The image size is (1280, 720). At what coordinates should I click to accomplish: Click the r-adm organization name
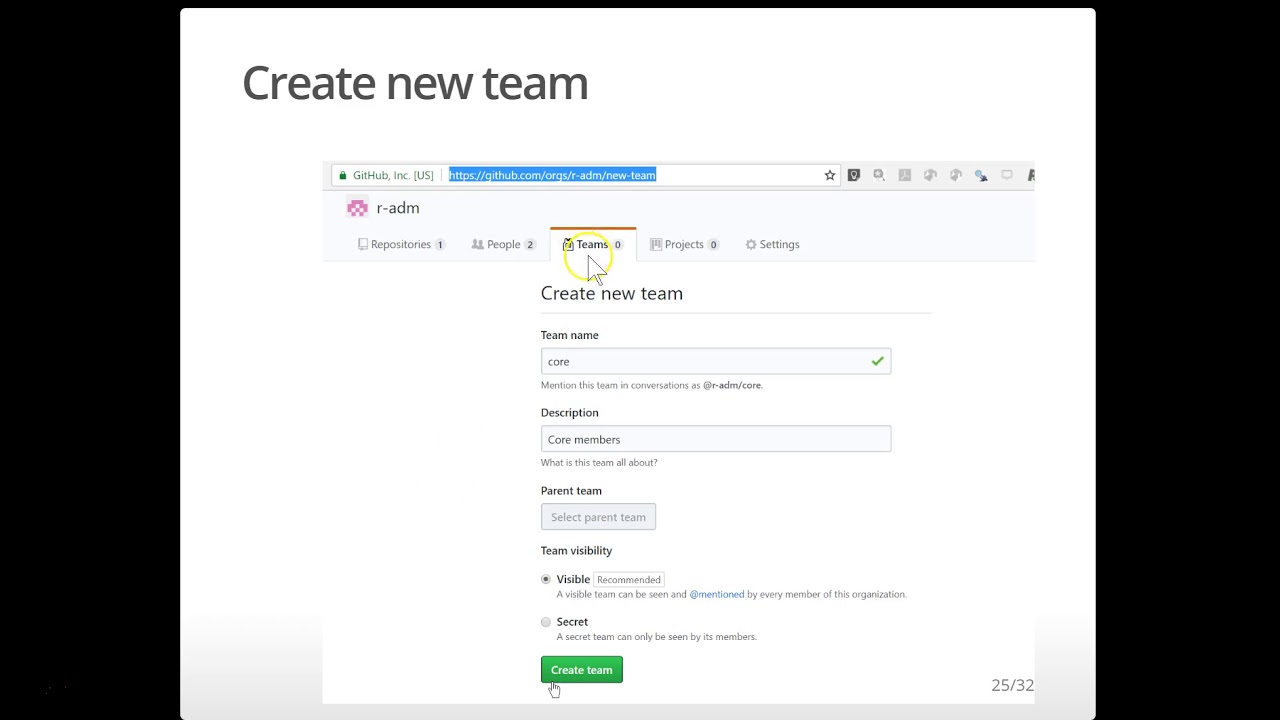point(398,208)
